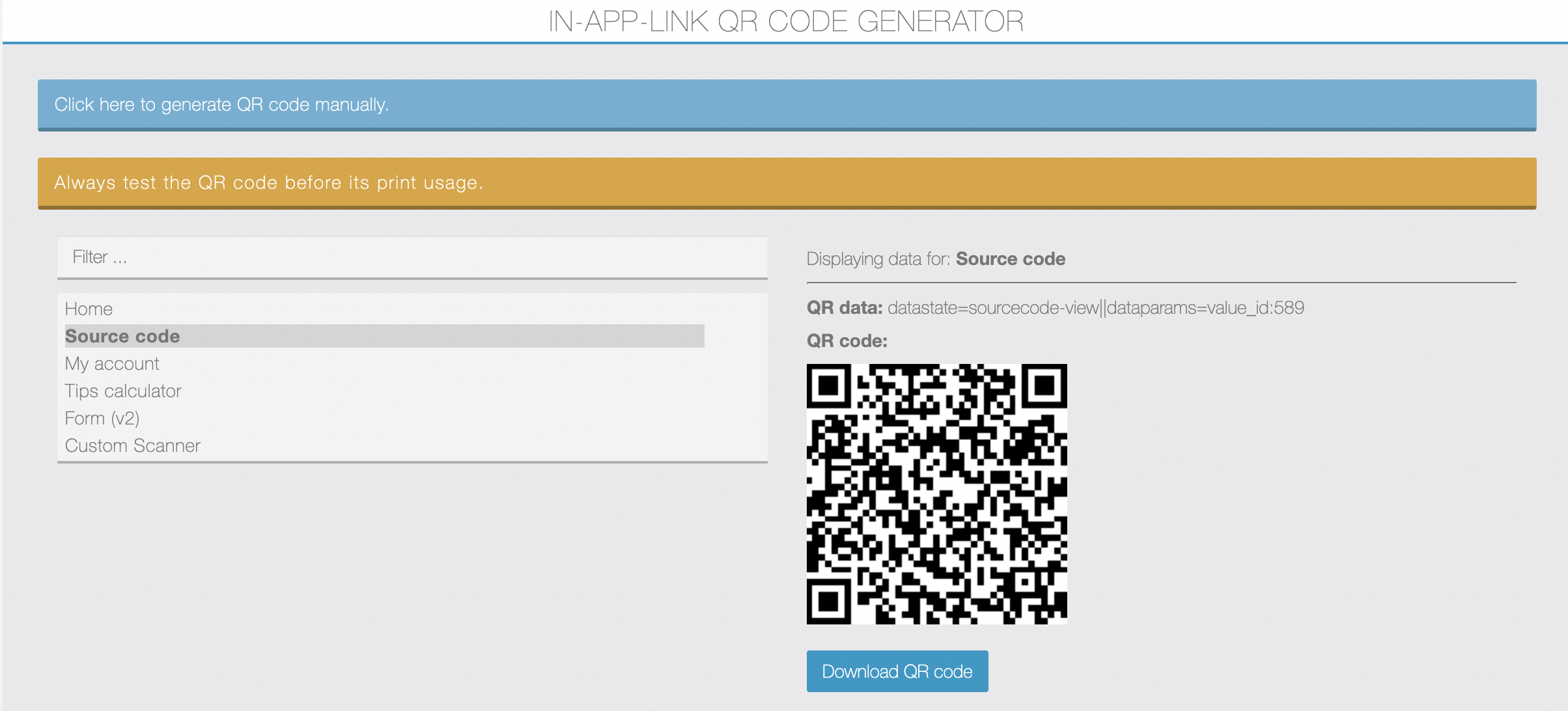Screen dimensions: 1568x711
Task: Open Custom Scanner from the list
Action: pyautogui.click(x=133, y=445)
